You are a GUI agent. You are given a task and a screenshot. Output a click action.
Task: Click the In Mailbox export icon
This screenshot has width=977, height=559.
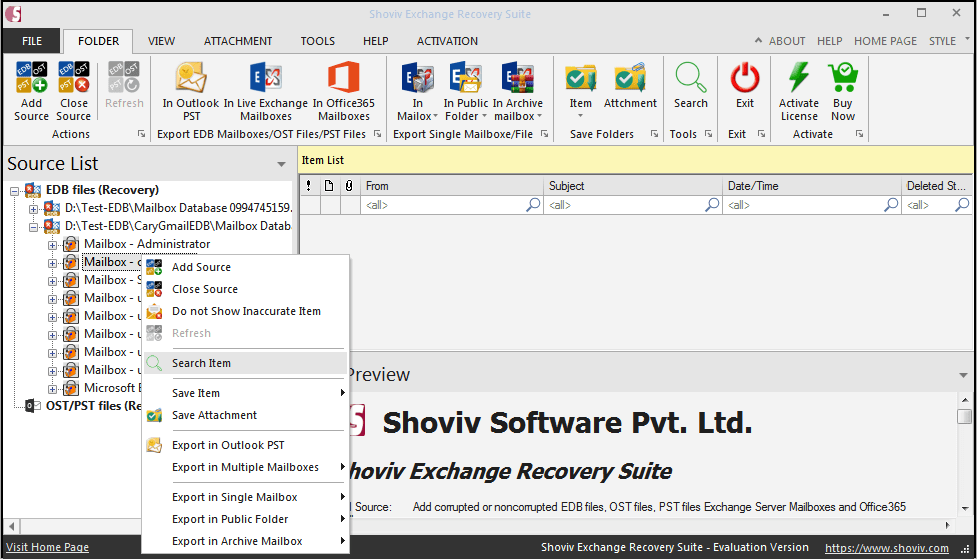tap(417, 77)
